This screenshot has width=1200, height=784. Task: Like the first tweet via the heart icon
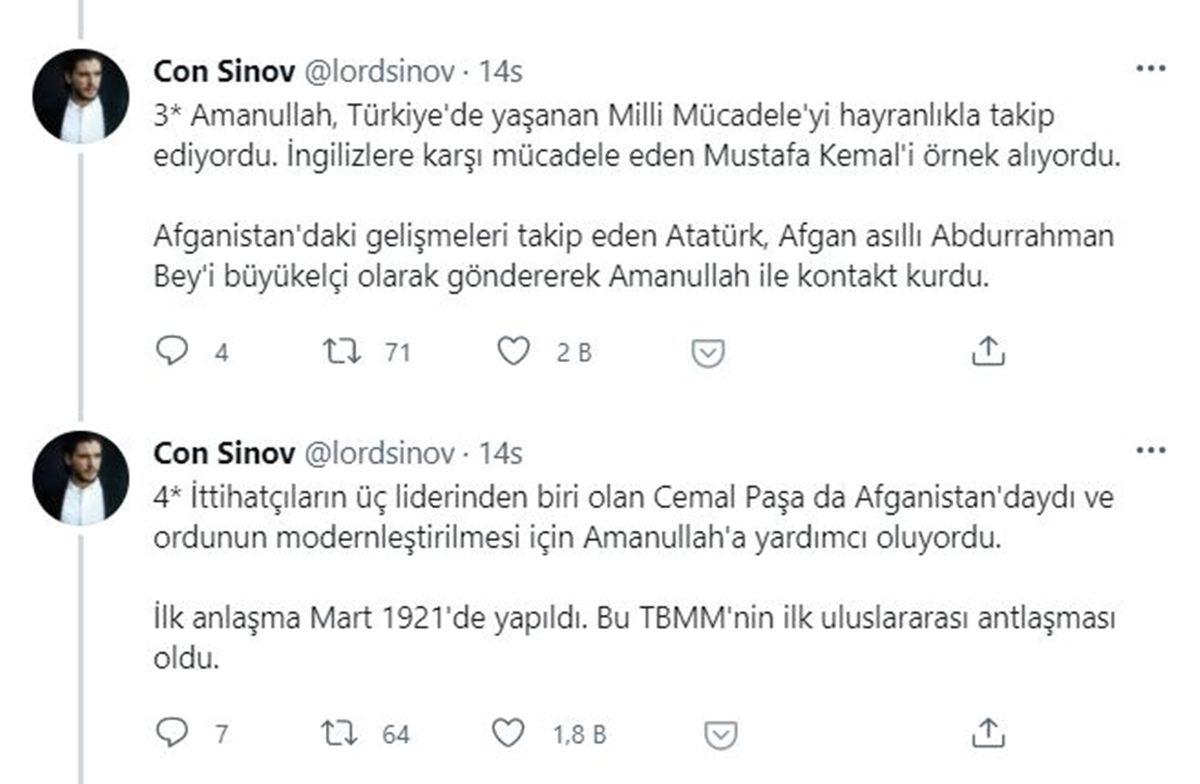515,350
